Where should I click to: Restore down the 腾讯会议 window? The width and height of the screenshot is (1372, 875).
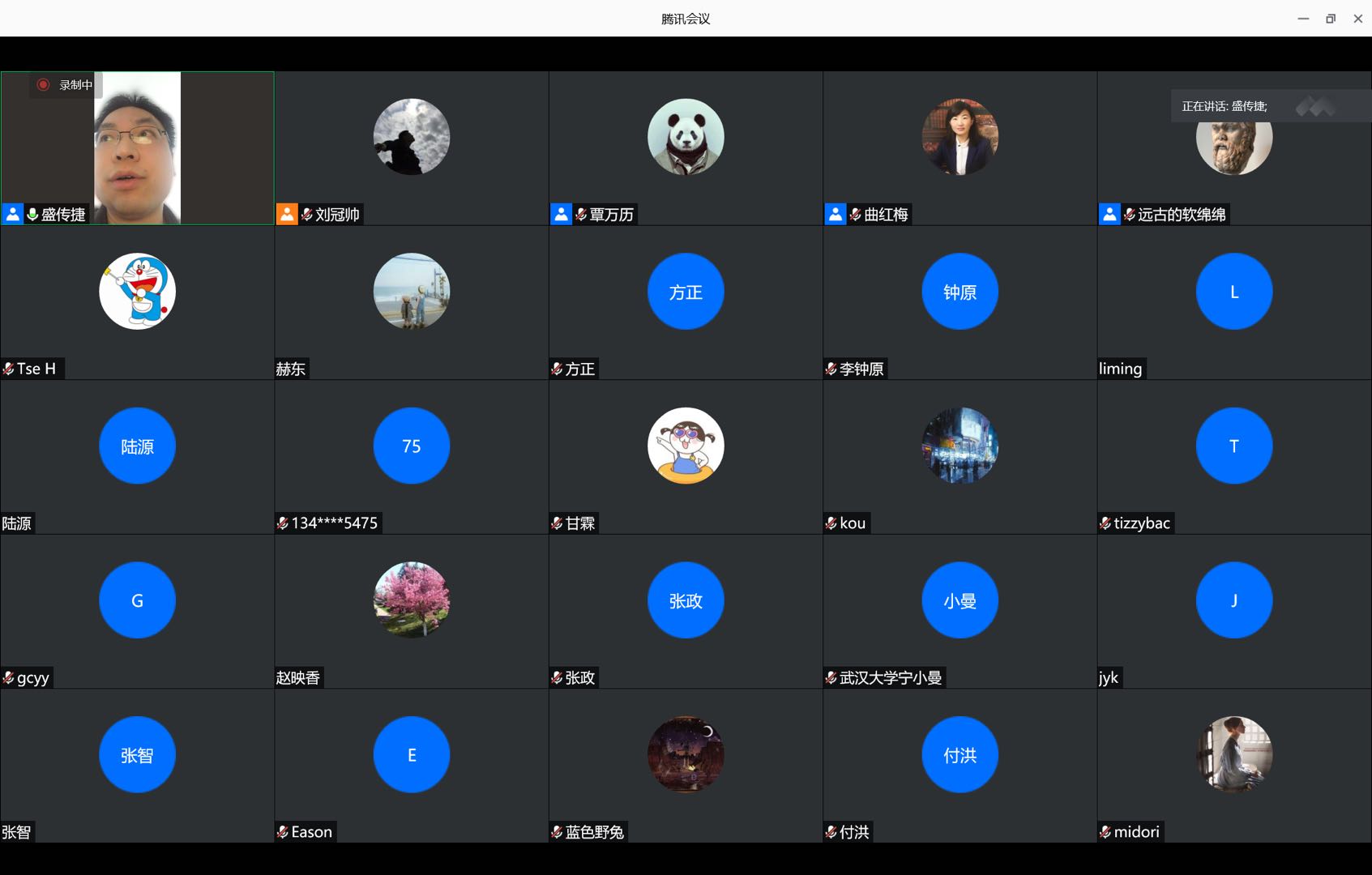click(x=1331, y=19)
